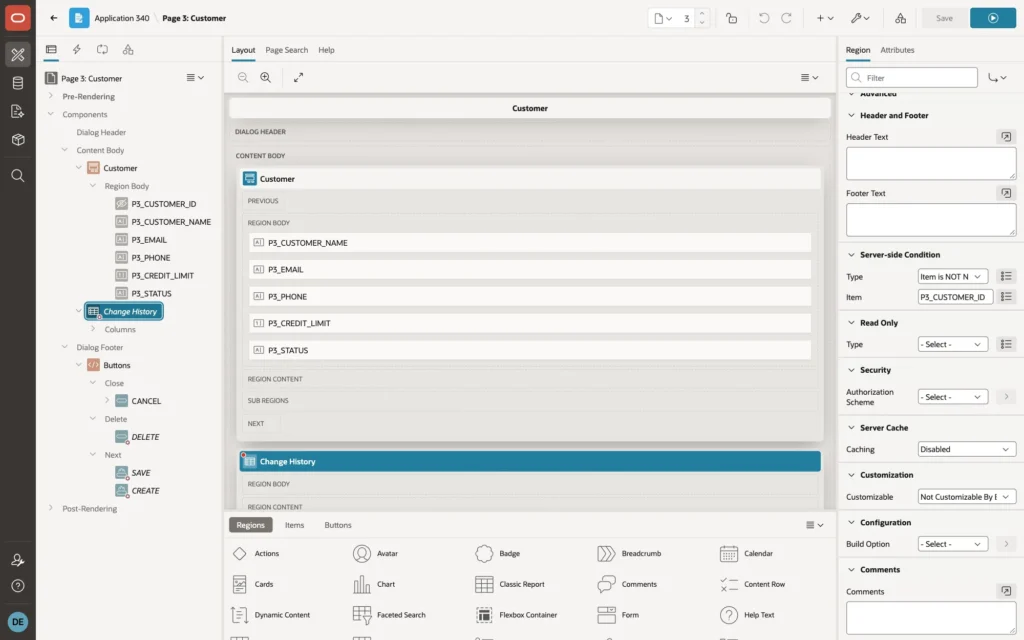
Task: Expand layout to full screen
Action: click(298, 77)
